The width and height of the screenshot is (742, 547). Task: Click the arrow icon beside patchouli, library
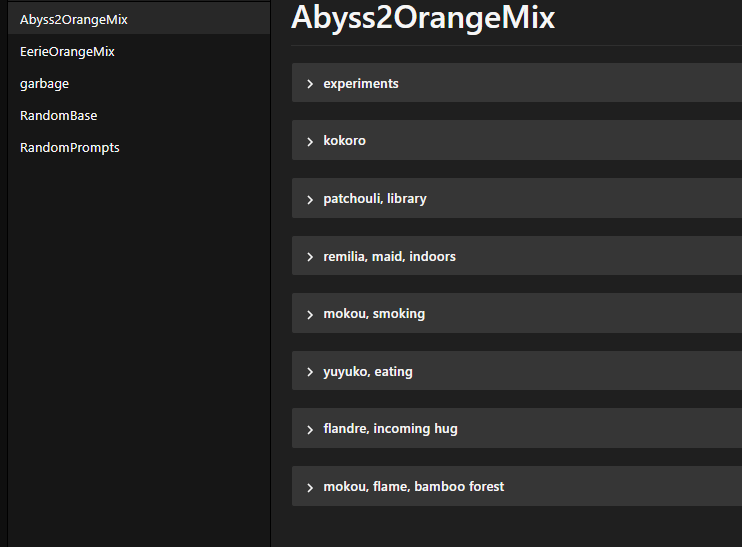(310, 199)
